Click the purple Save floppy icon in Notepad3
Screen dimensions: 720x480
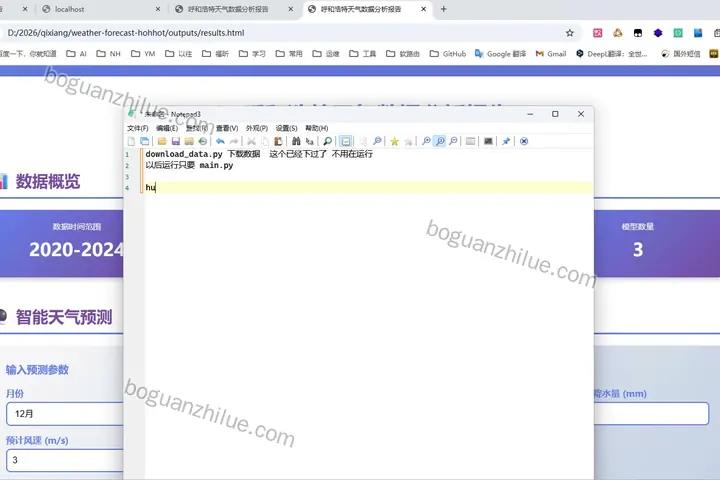[175, 141]
